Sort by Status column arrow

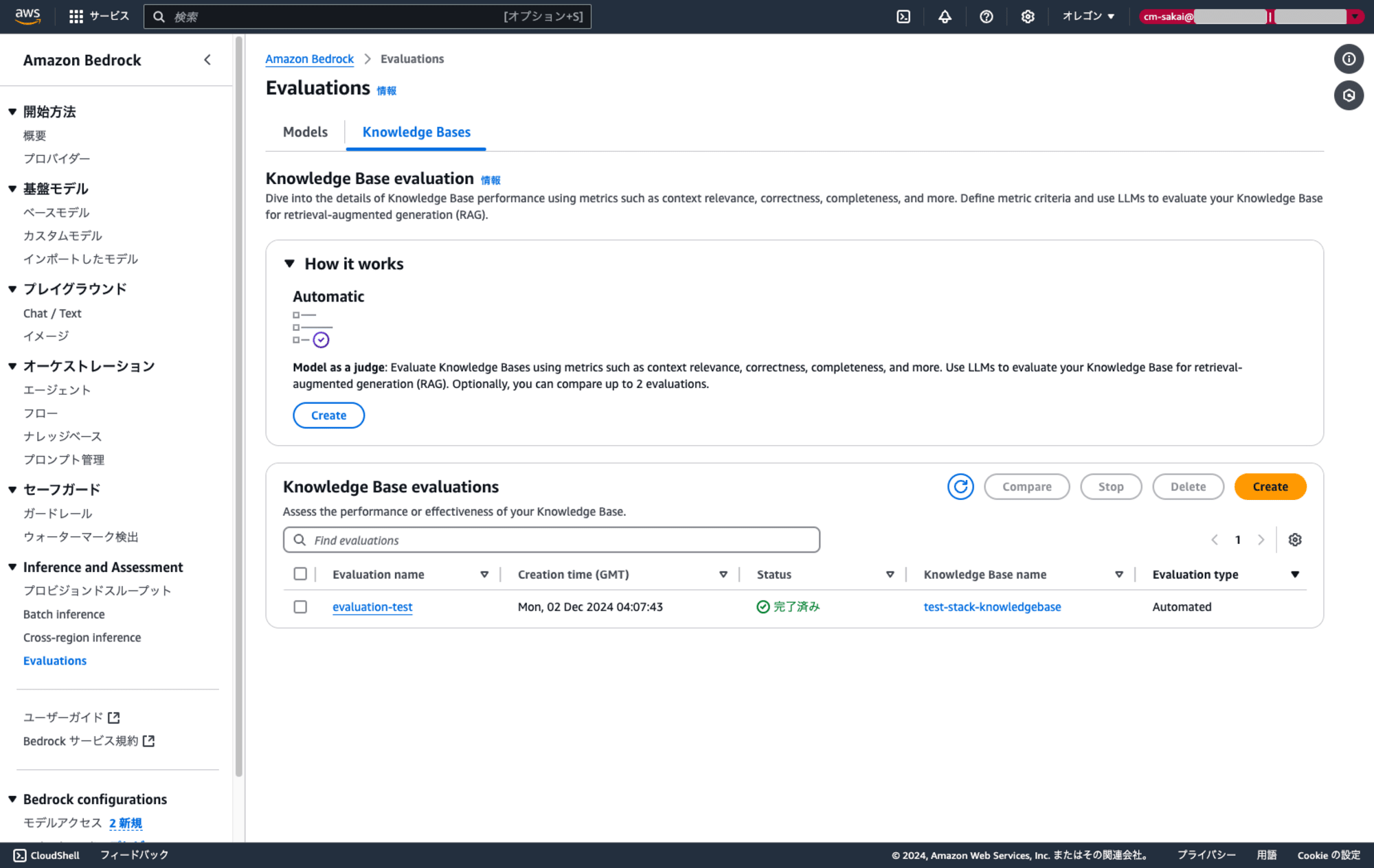[890, 575]
